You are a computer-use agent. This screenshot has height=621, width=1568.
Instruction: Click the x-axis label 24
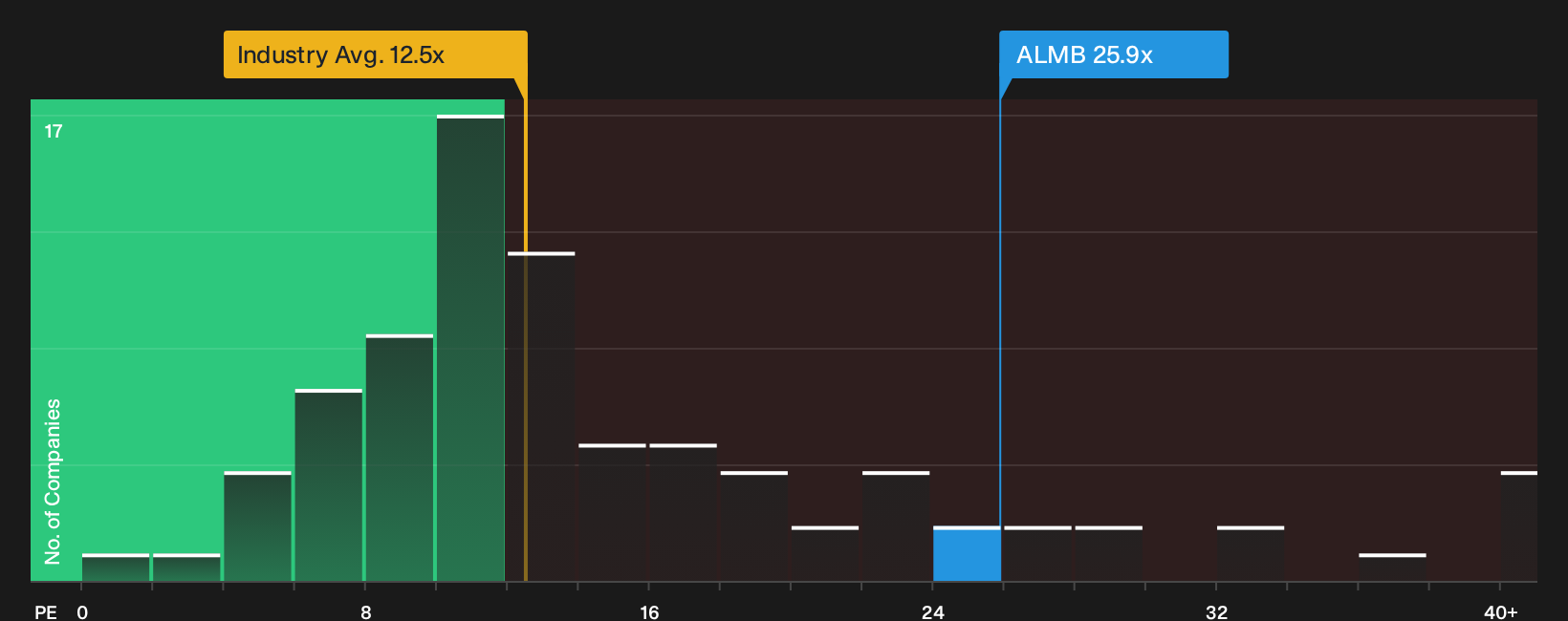[933, 611]
